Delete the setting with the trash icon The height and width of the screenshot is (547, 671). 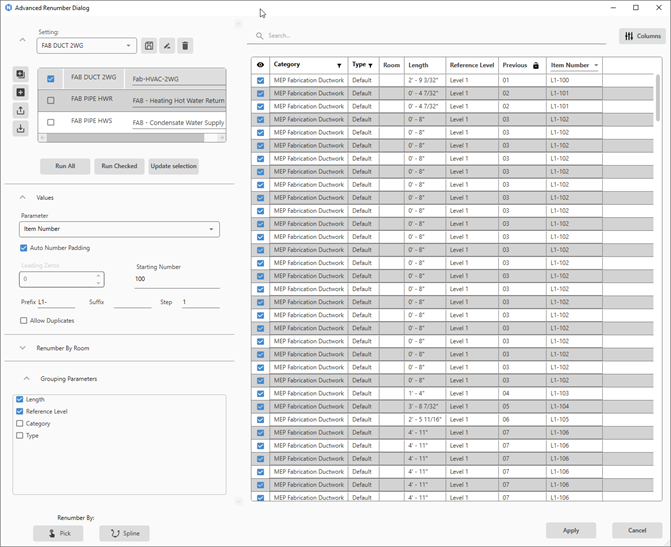185,46
